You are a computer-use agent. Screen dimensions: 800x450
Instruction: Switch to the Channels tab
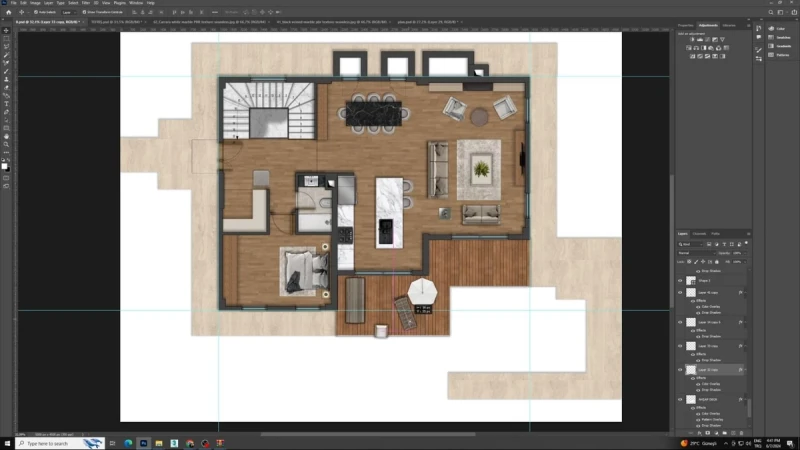coord(699,234)
